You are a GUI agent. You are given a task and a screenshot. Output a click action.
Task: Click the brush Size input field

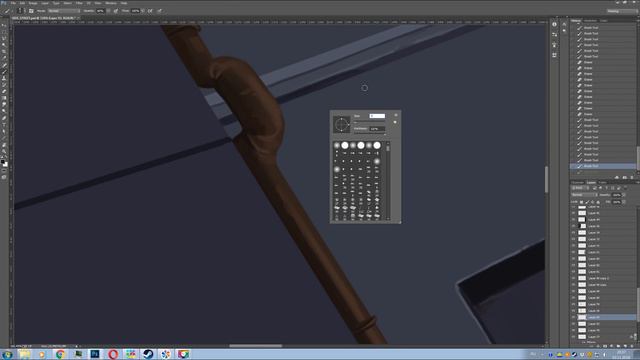click(x=377, y=116)
